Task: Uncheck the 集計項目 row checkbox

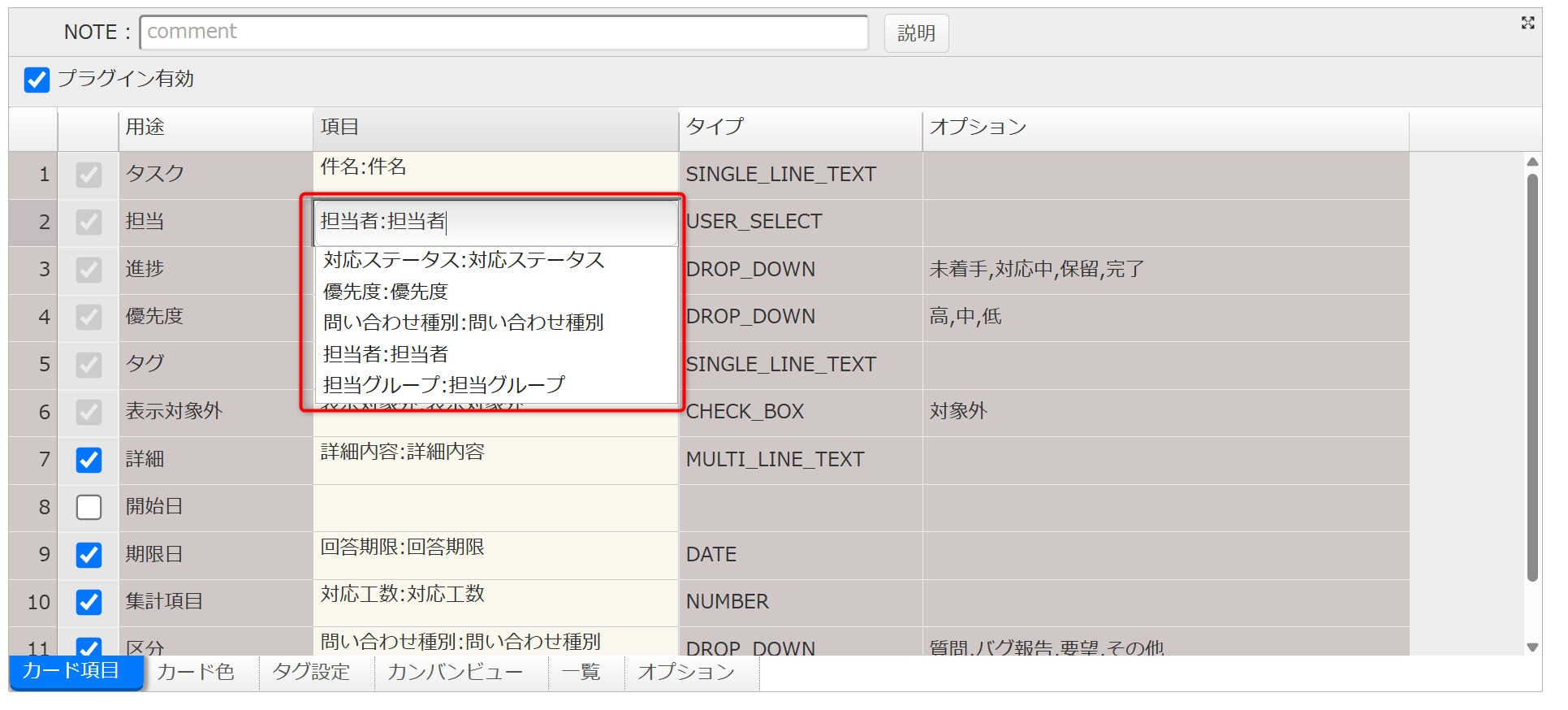Action: (x=89, y=602)
